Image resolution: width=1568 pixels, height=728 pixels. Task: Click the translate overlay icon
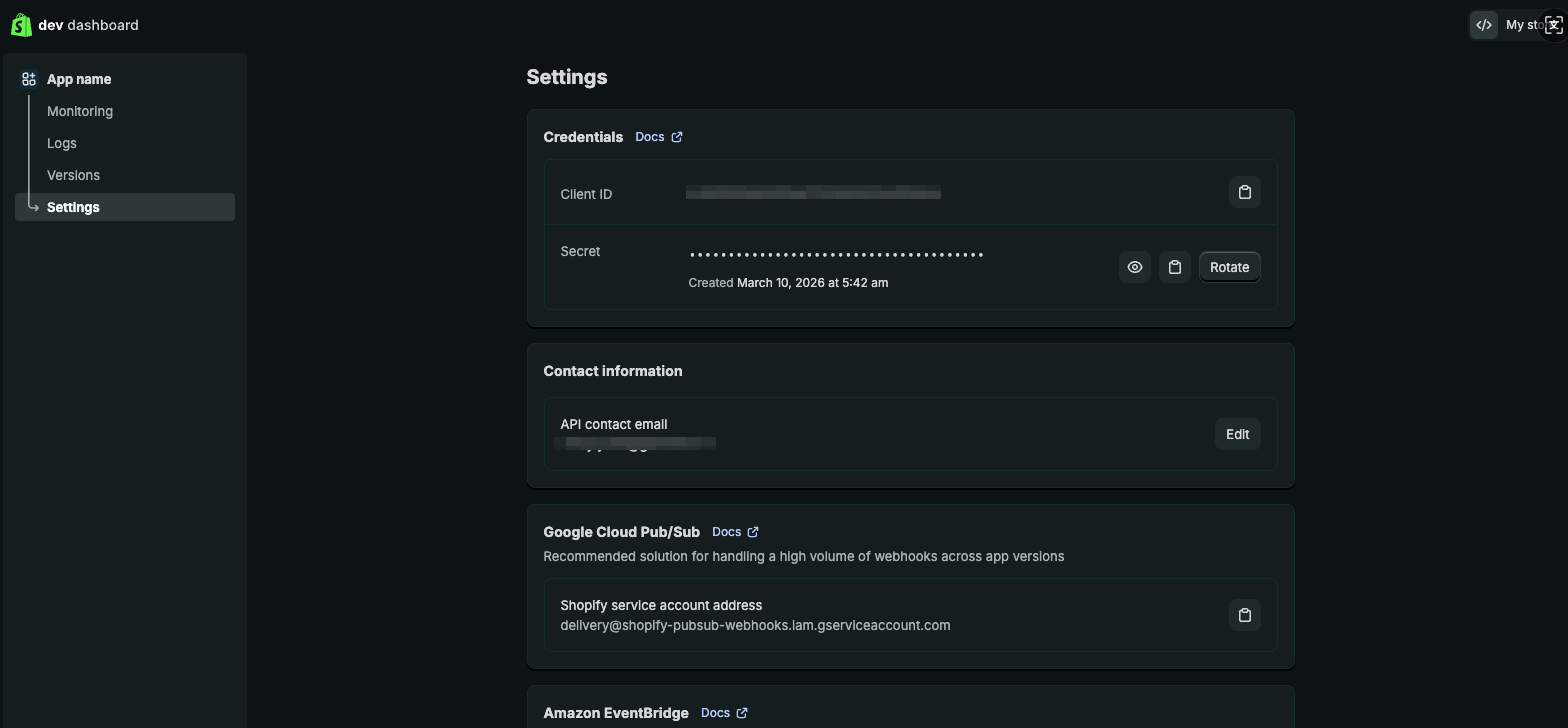pyautogui.click(x=1553, y=25)
